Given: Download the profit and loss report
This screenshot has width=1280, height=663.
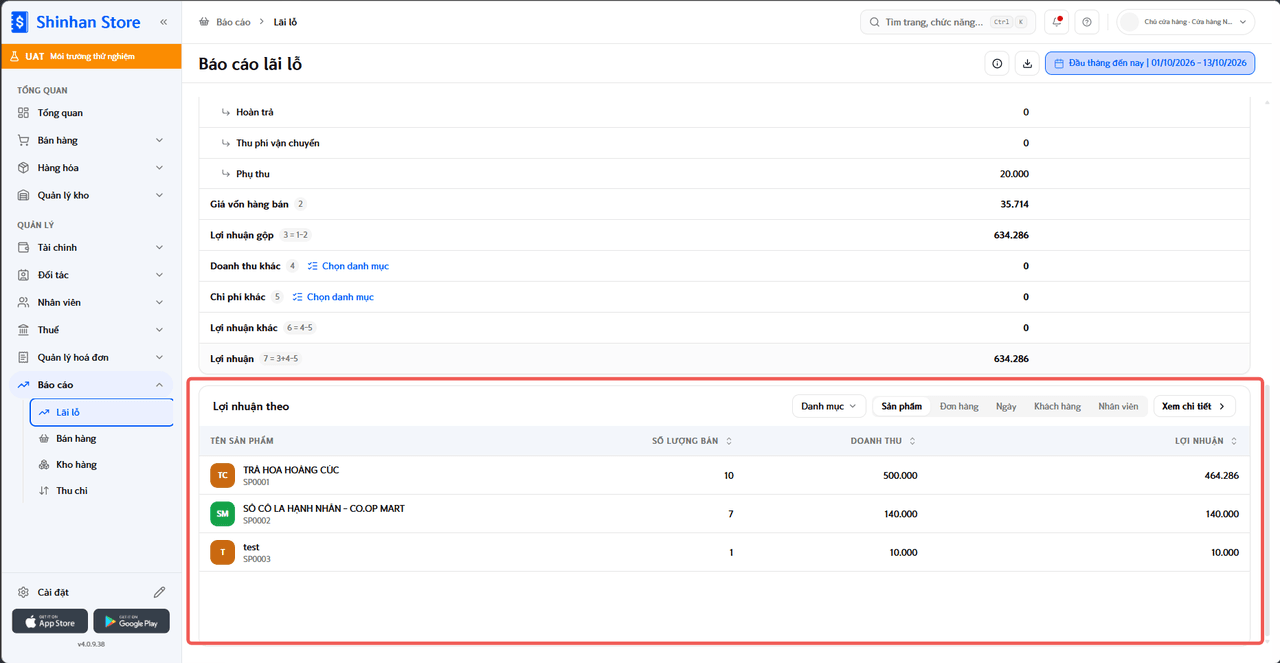Looking at the screenshot, I should tap(1027, 64).
